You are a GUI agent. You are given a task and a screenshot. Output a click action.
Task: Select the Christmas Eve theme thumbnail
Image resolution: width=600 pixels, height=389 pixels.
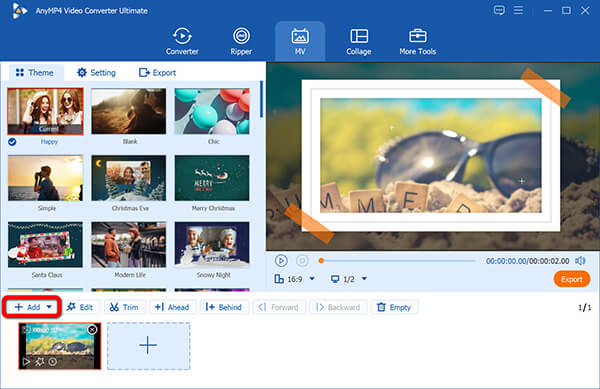129,178
